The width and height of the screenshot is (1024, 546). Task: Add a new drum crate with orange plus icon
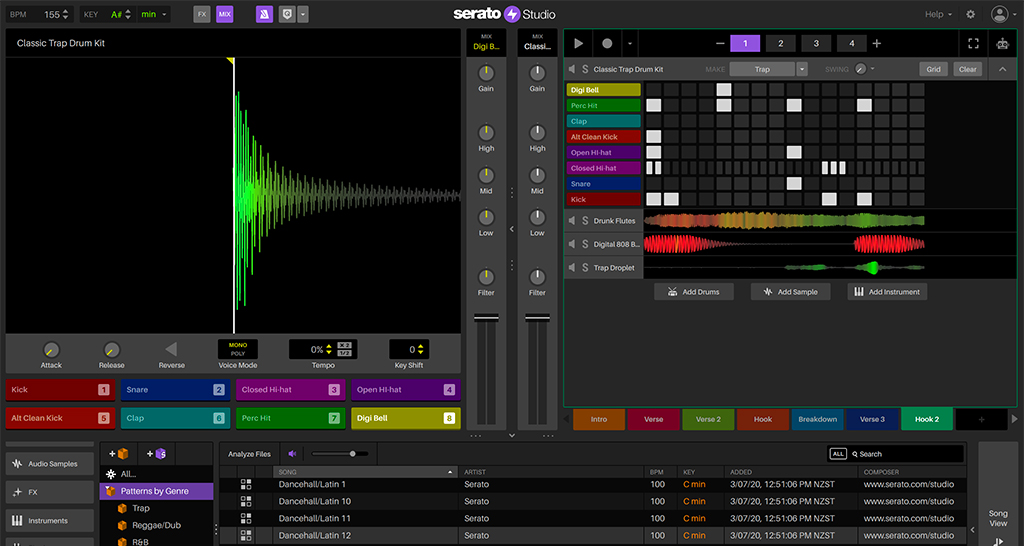(x=119, y=454)
